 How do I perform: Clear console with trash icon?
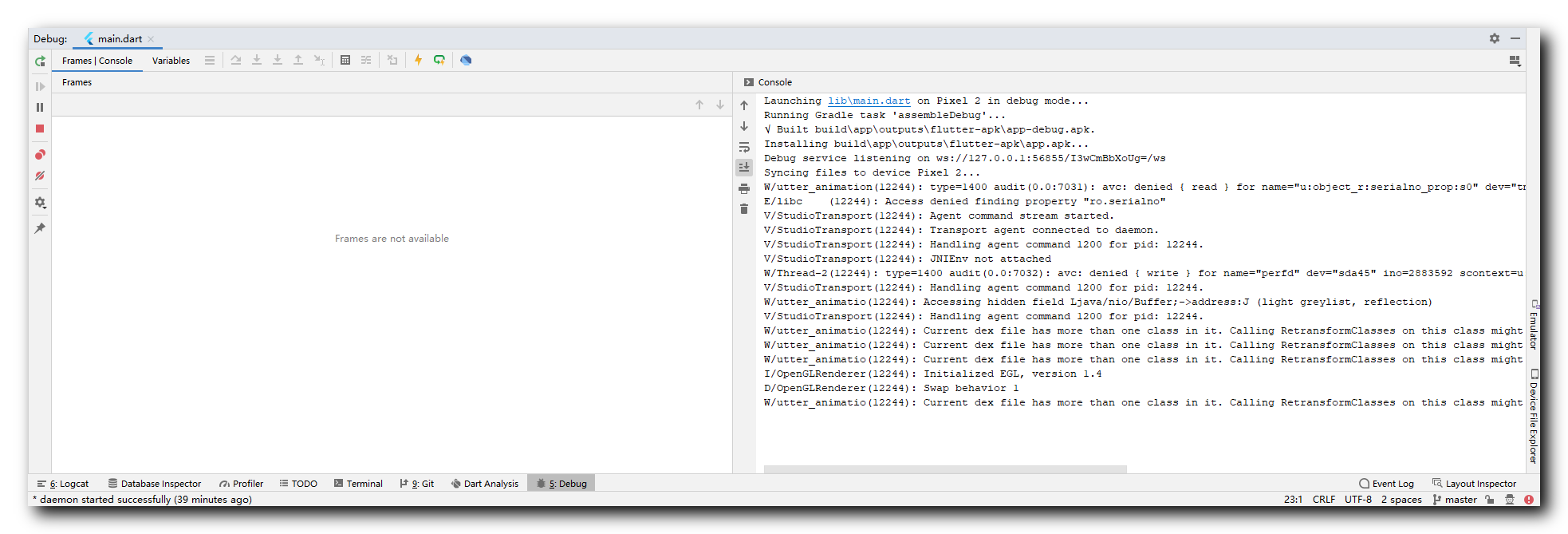click(744, 209)
